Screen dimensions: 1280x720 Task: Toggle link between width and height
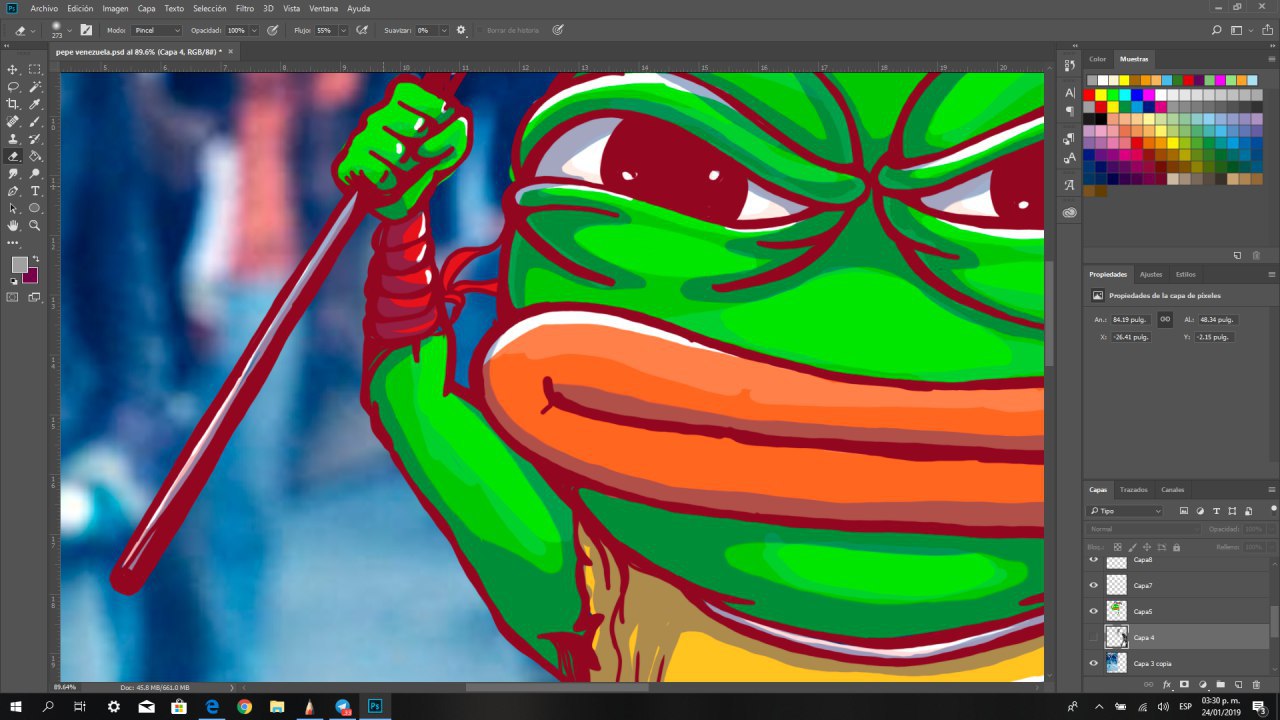tap(1165, 320)
